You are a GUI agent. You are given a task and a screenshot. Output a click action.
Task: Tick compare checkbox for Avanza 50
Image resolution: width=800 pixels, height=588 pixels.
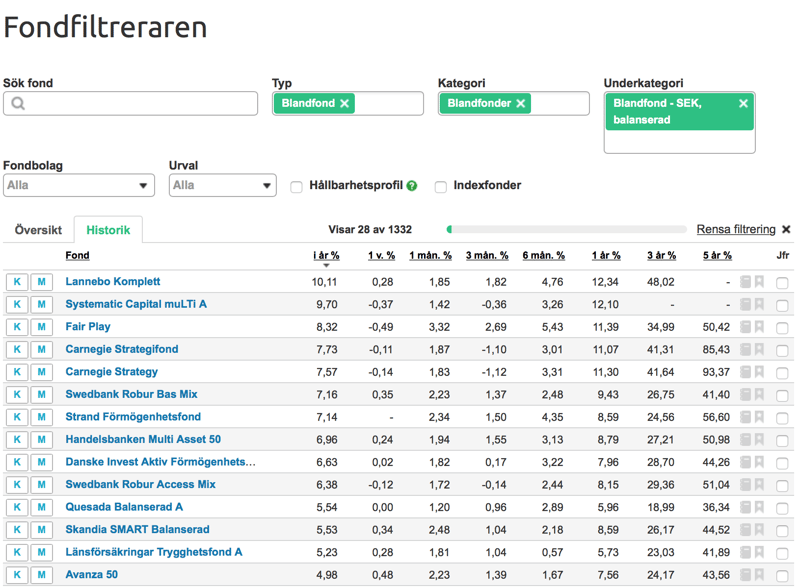point(782,576)
